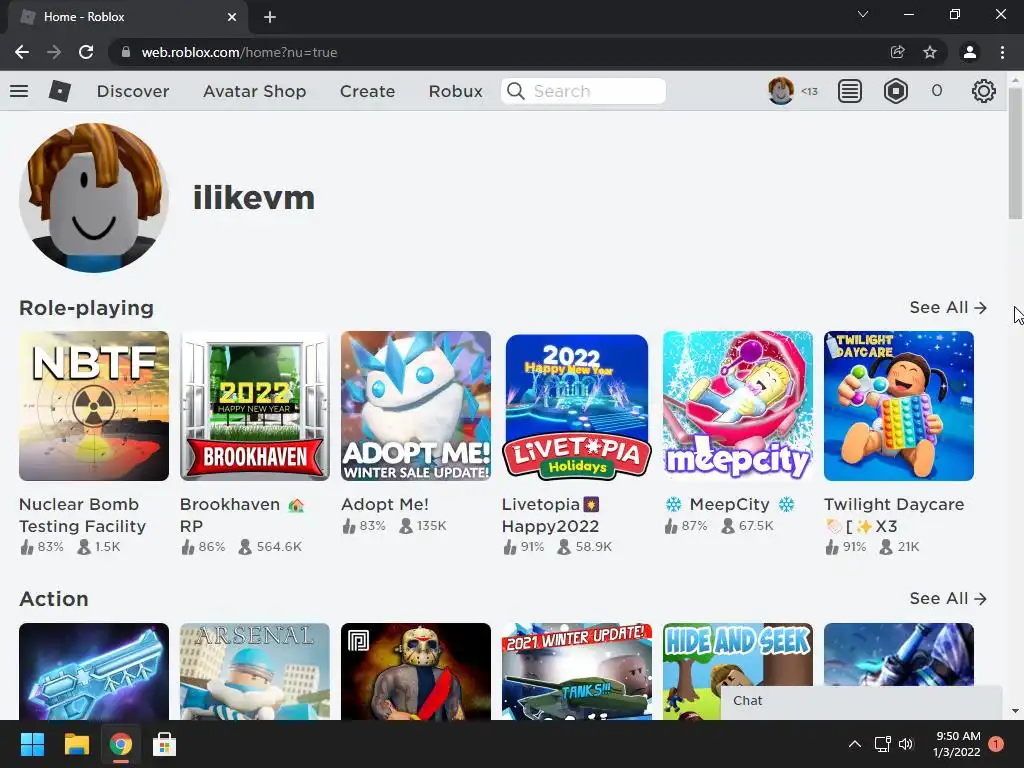This screenshot has height=768, width=1024.
Task: Open Chrome profile icon
Action: pos(970,52)
